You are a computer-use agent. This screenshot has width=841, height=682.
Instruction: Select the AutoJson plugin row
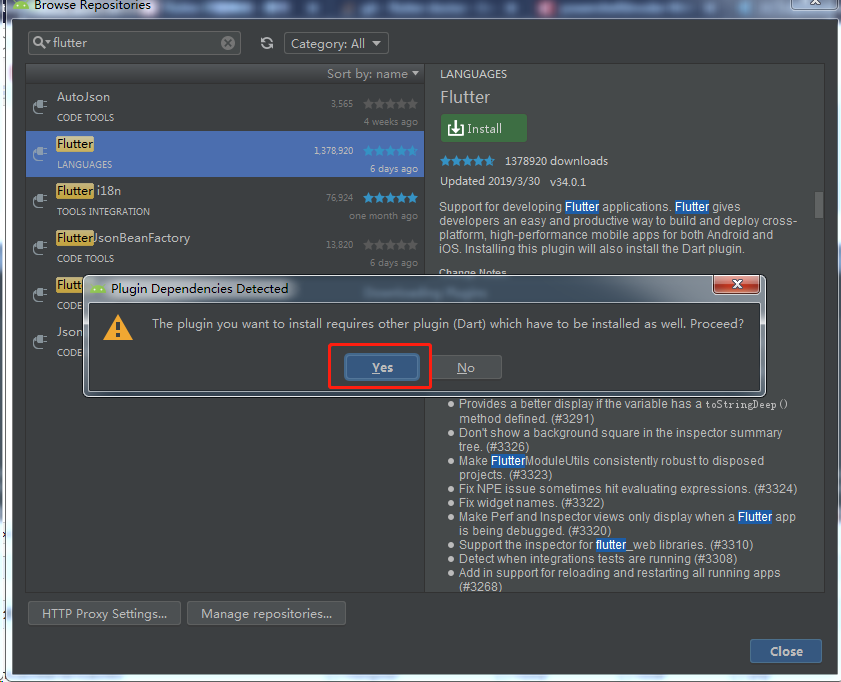coord(225,107)
